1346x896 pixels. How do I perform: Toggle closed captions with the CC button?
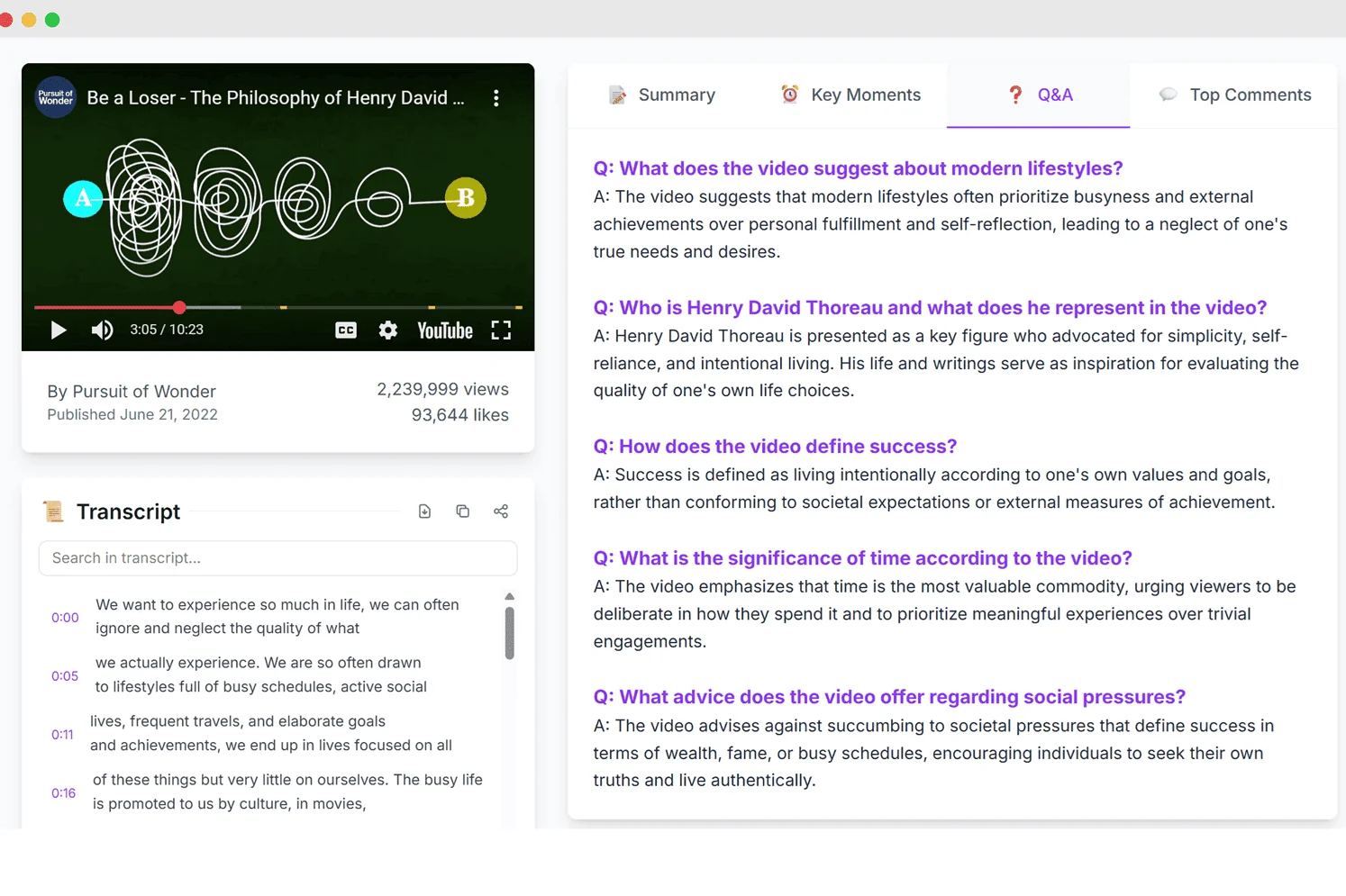click(346, 330)
